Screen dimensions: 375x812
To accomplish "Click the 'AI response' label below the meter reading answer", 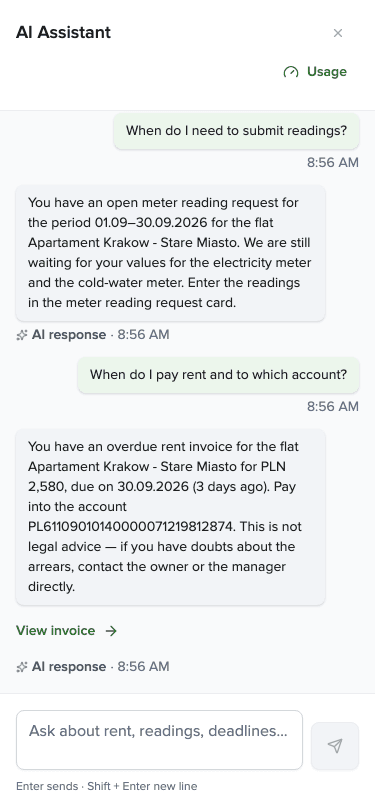I will tap(69, 335).
